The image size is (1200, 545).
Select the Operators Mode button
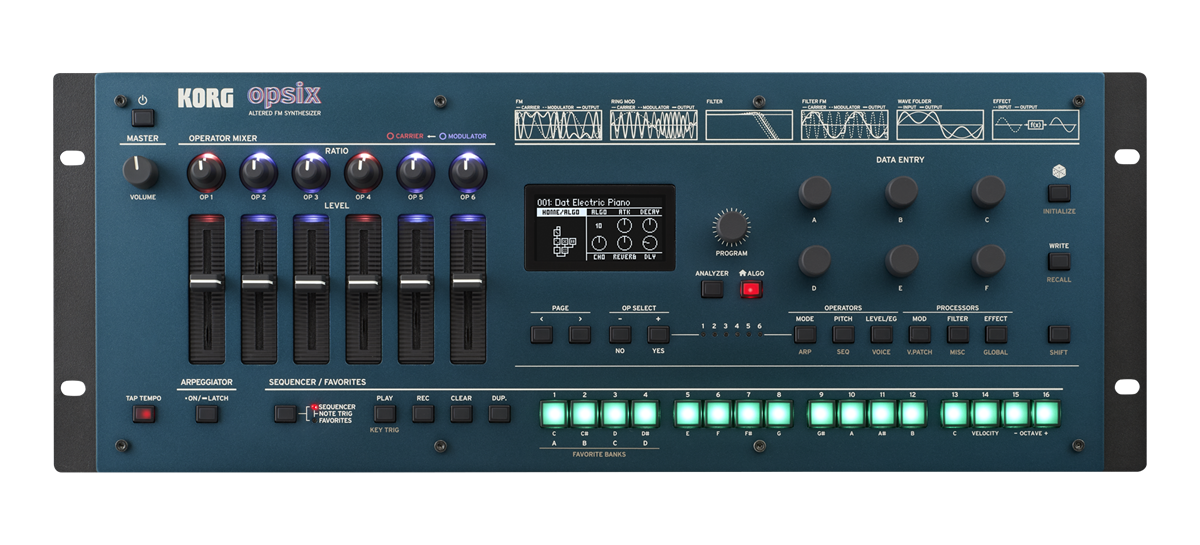805,334
